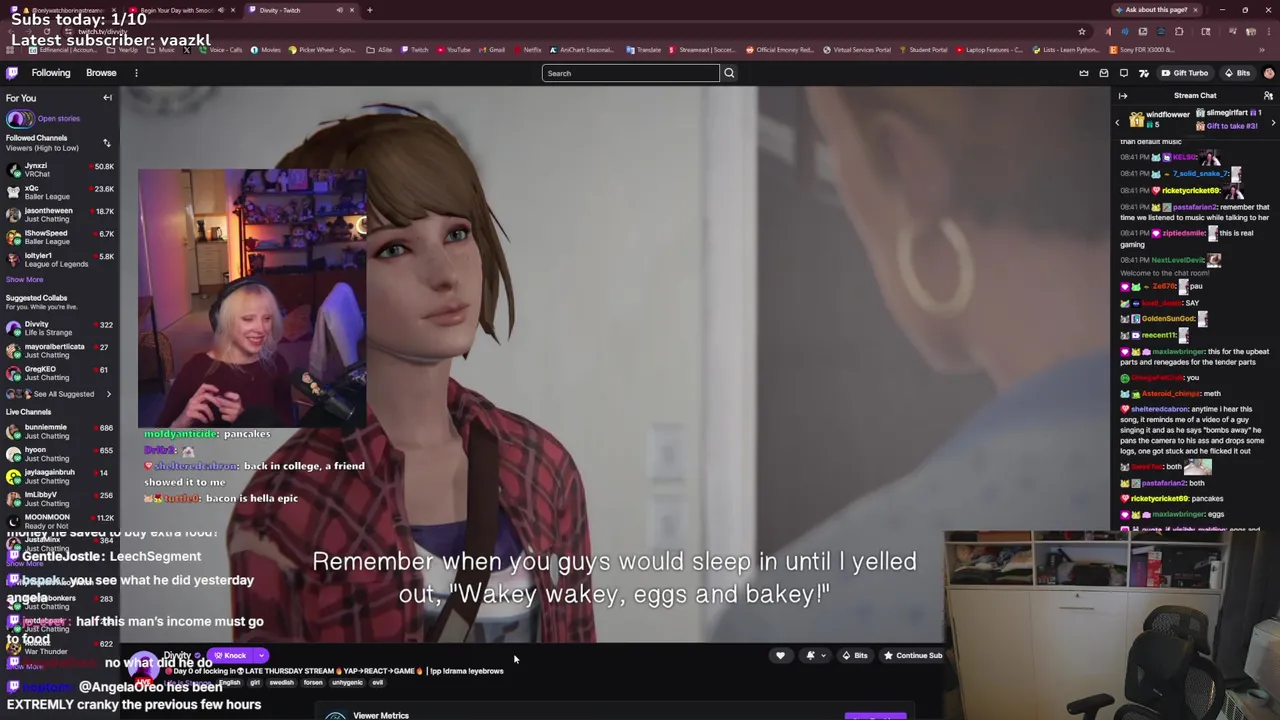Open the Twitch home logo
The image size is (1280, 720).
click(12, 73)
